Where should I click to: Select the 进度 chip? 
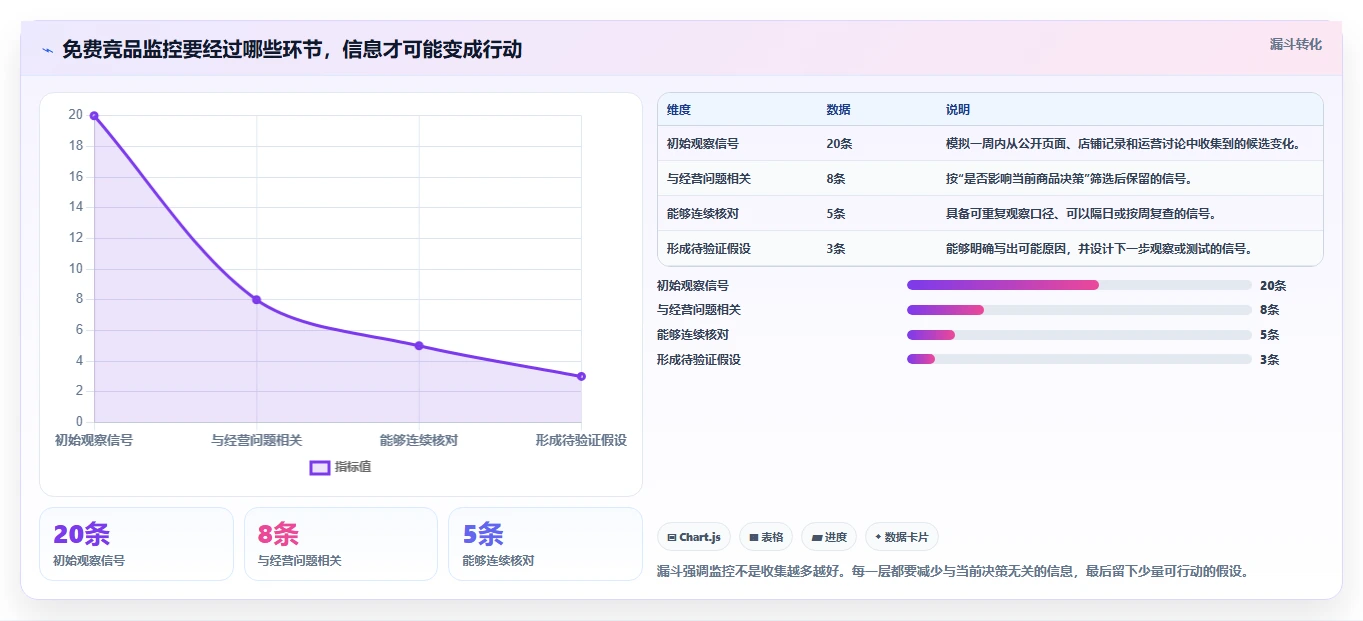point(829,537)
